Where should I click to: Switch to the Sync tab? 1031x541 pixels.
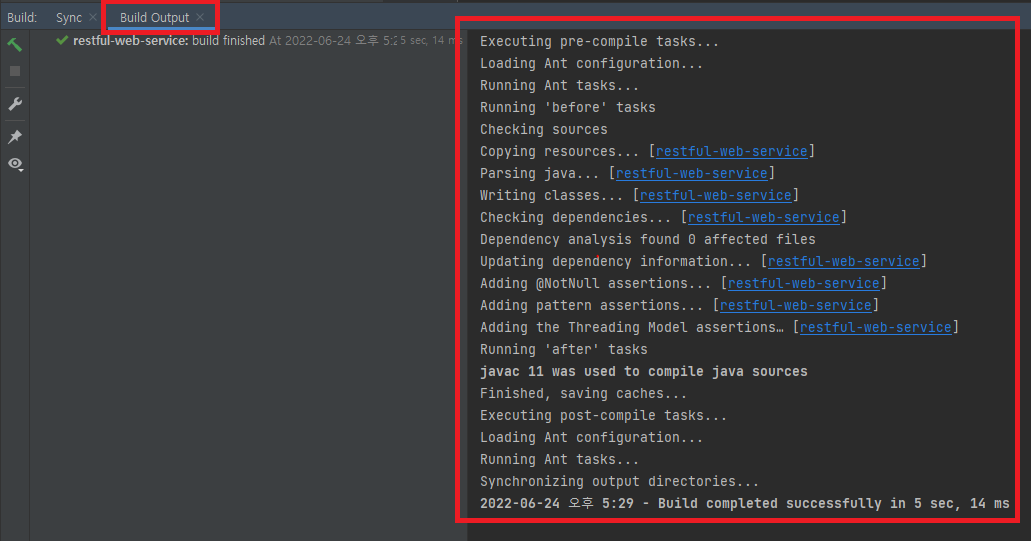click(x=68, y=18)
